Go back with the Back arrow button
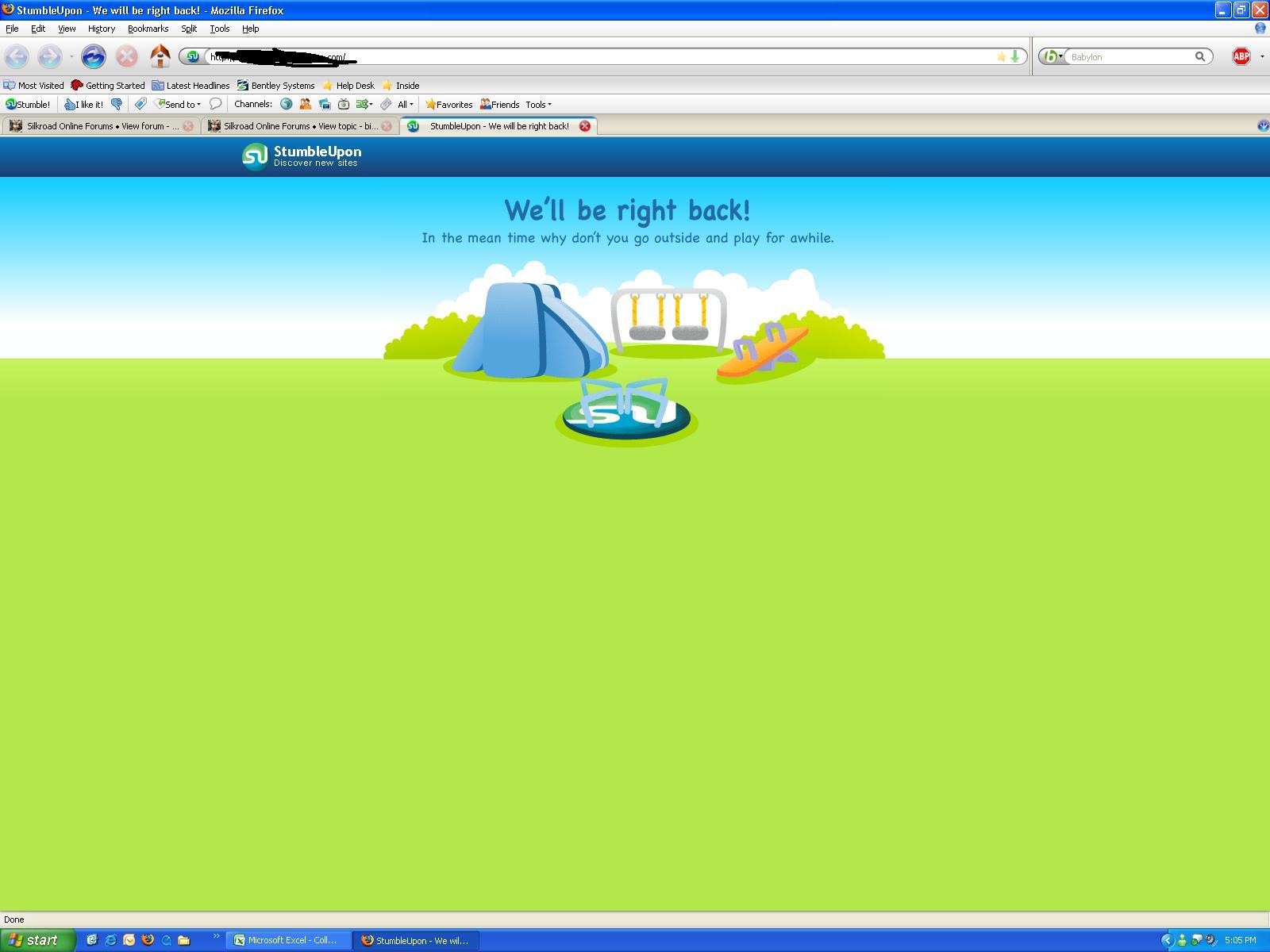The image size is (1270, 952). (17, 56)
